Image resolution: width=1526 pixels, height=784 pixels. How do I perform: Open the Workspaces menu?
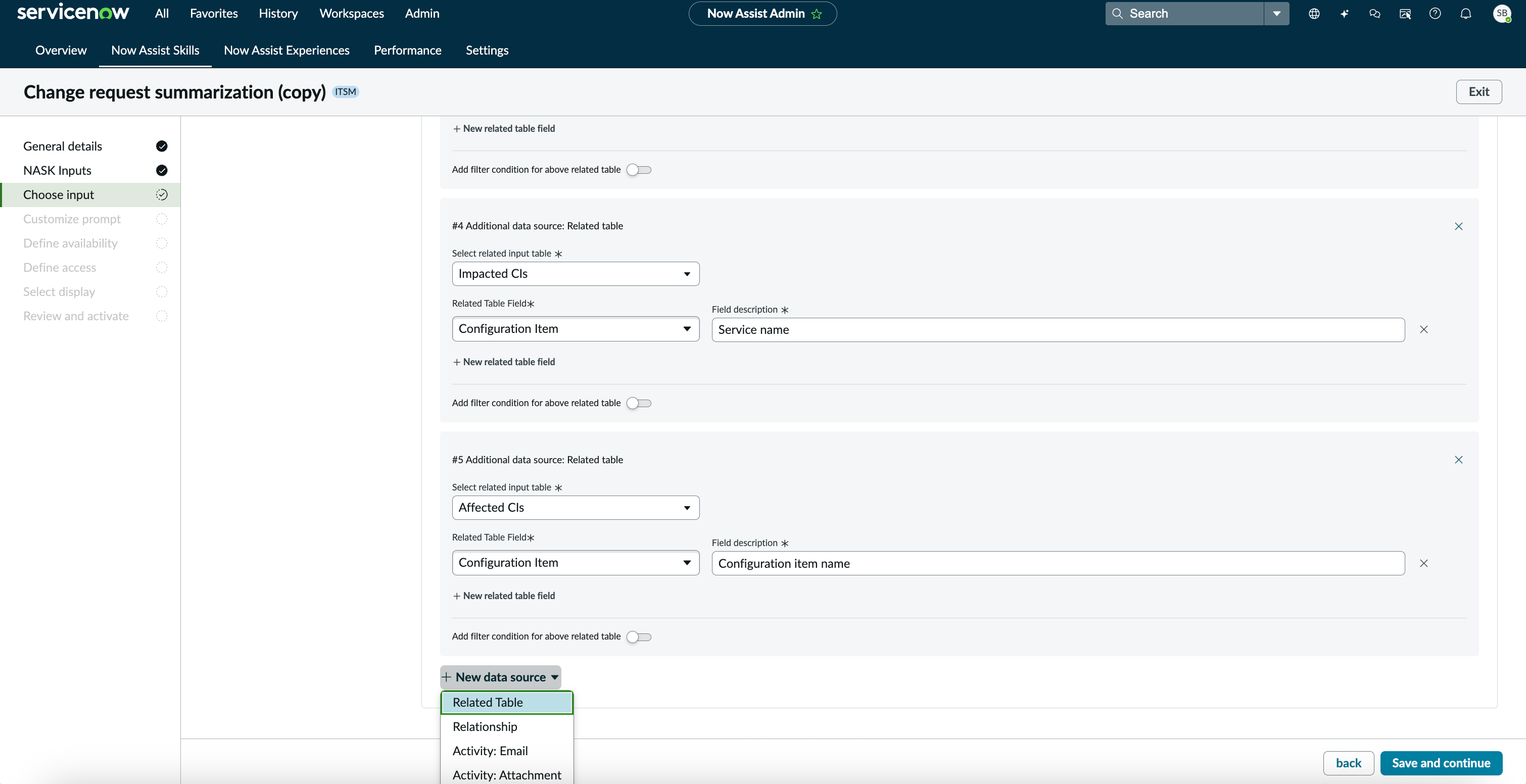pos(351,13)
